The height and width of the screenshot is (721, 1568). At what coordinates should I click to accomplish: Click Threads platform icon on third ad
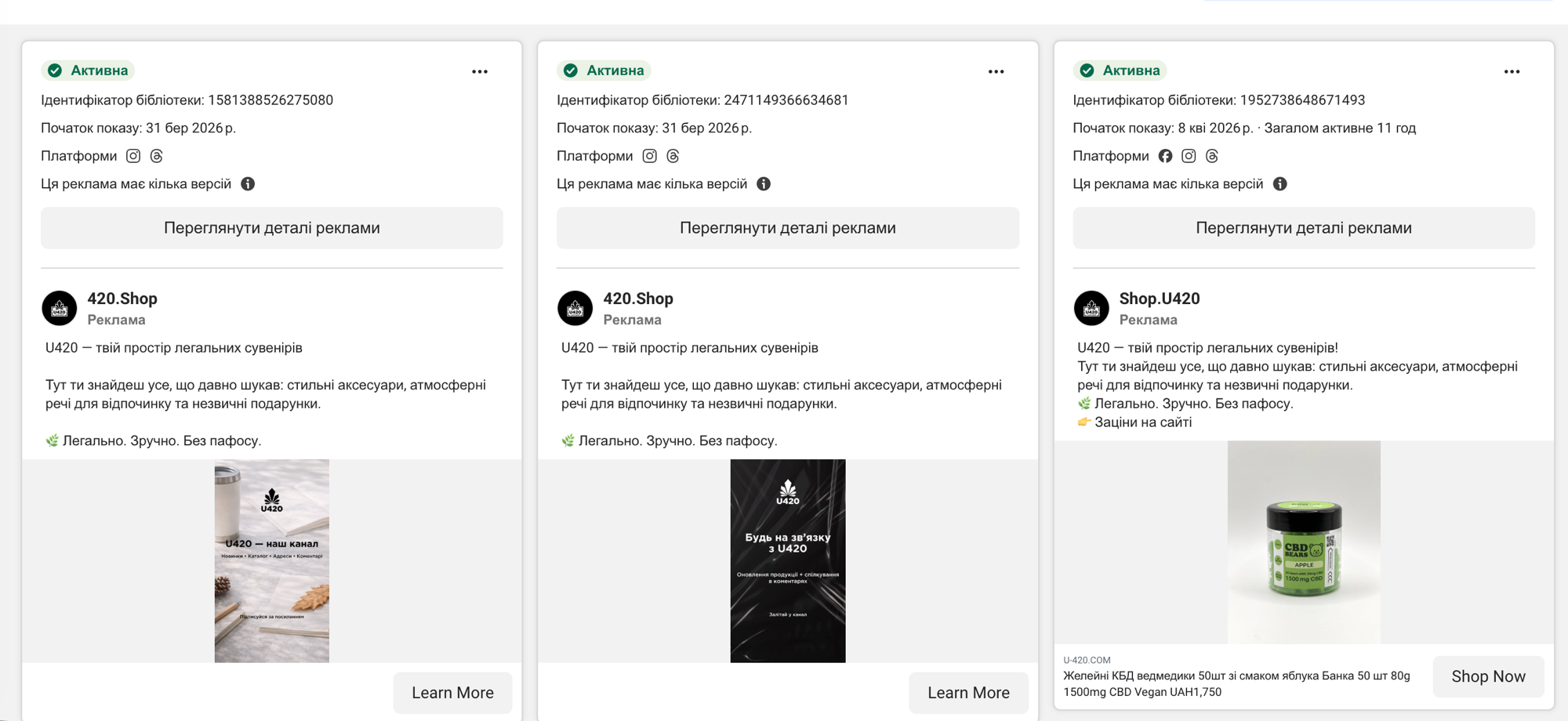(x=1211, y=156)
